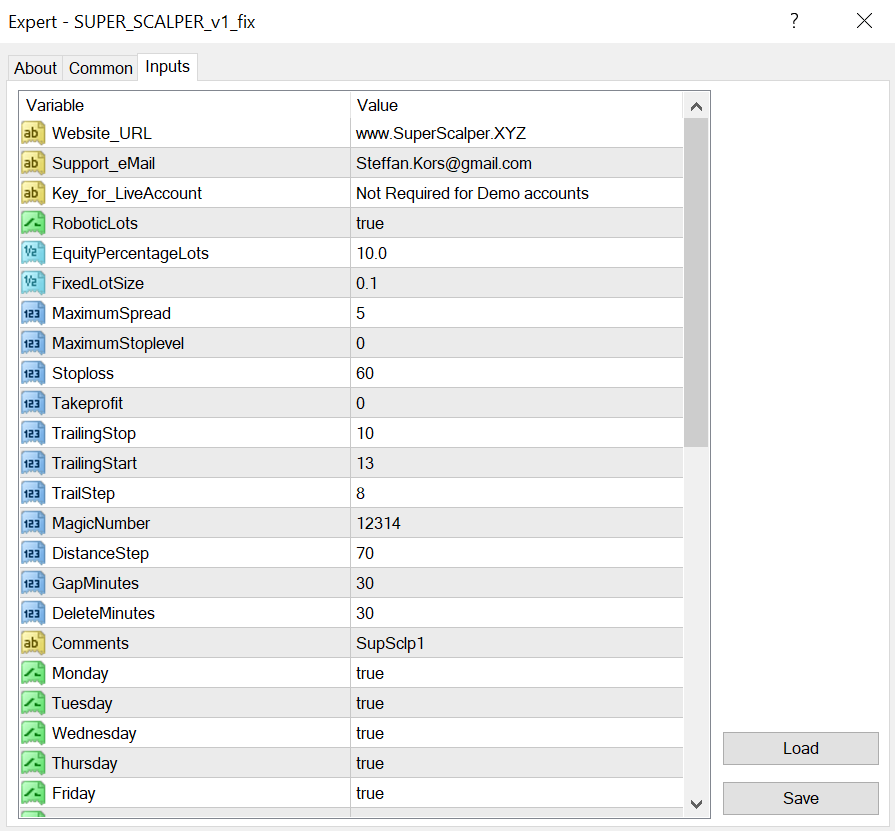
Task: Click the boolean icon beside Monday
Action: (x=33, y=673)
